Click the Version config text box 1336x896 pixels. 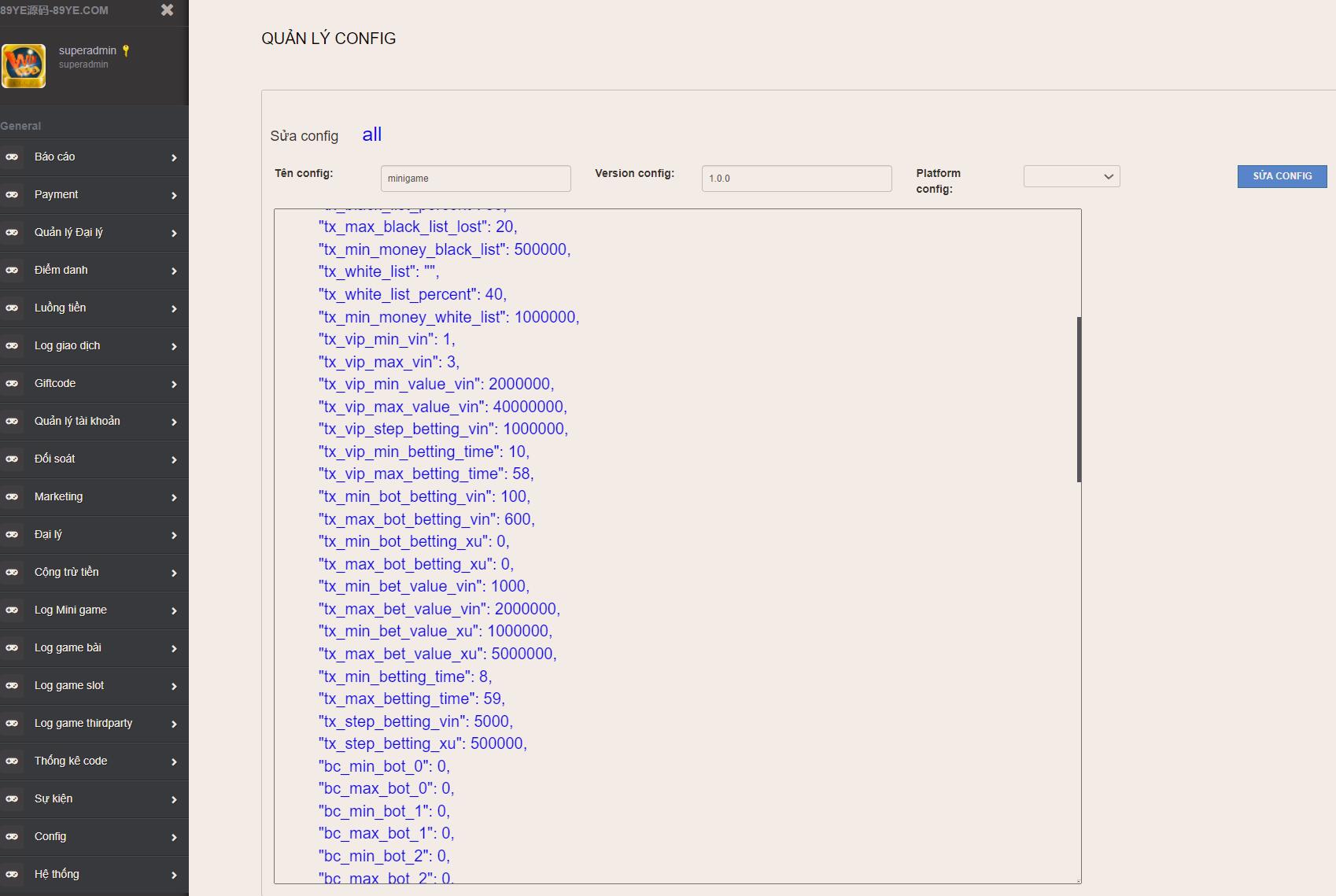click(796, 179)
